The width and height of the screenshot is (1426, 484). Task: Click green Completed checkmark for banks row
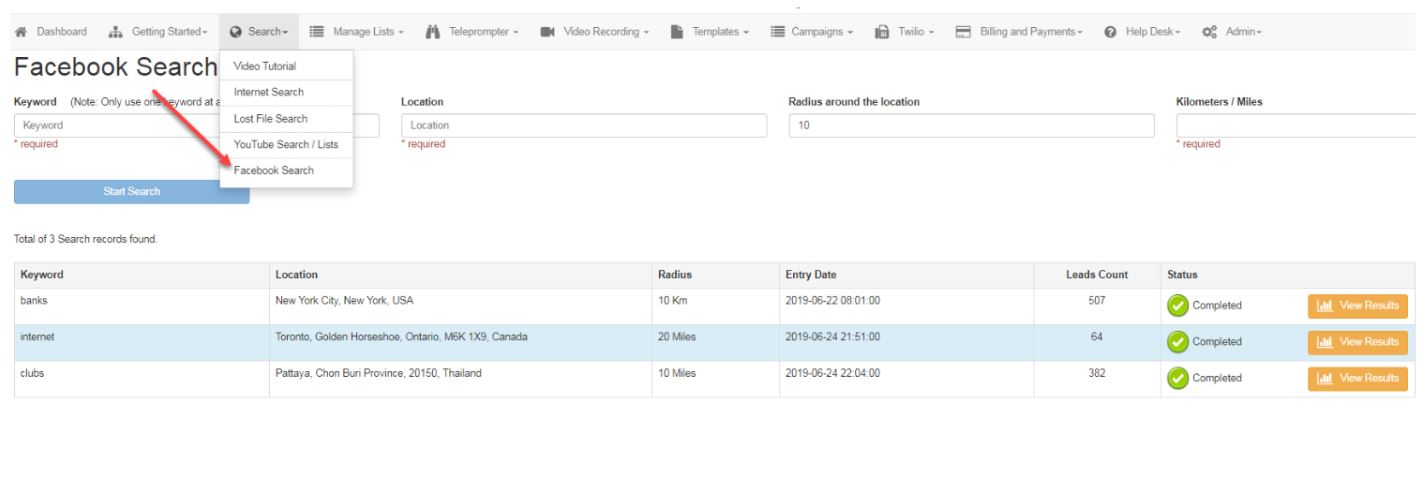pos(1178,306)
